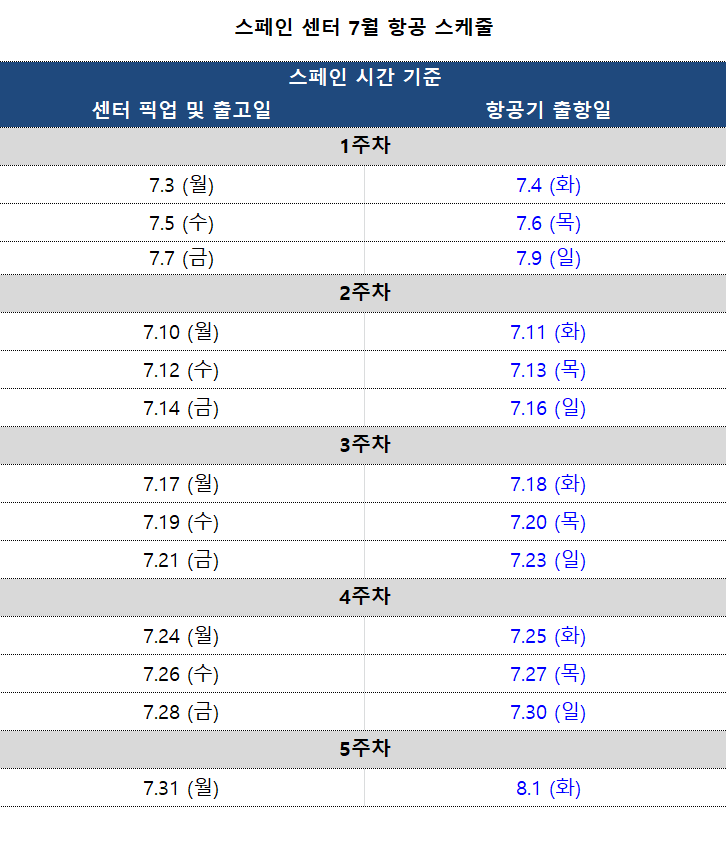
Task: Select the 3주차 section row
Action: pos(363,446)
